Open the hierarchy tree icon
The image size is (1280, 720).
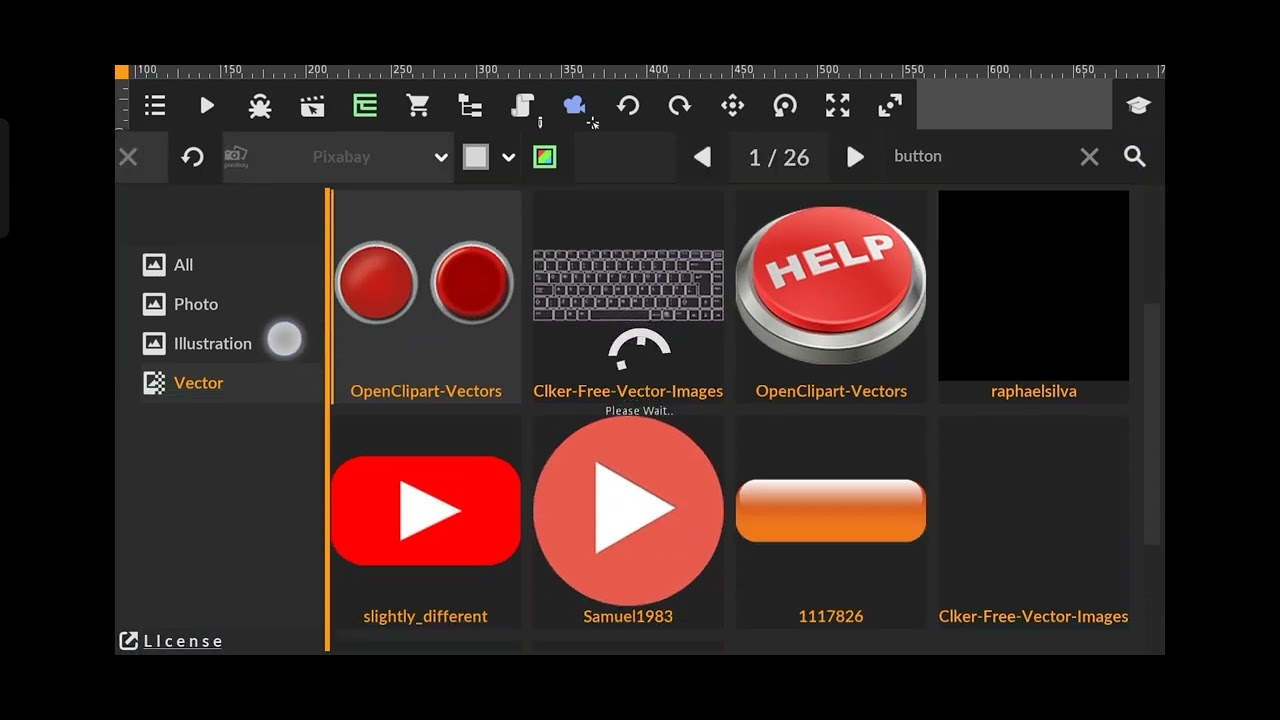(470, 106)
